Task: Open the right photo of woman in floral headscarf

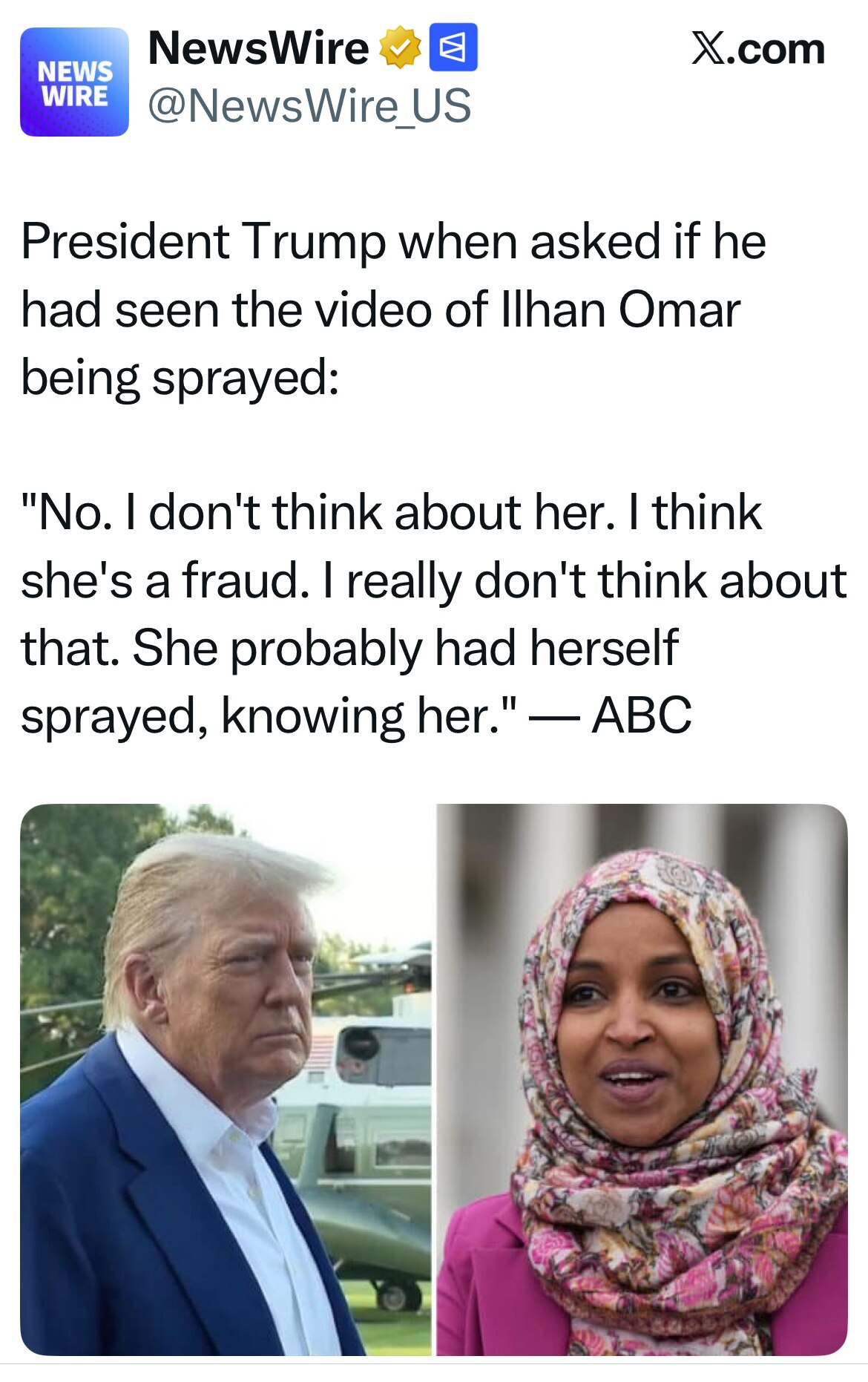Action: click(642, 1080)
